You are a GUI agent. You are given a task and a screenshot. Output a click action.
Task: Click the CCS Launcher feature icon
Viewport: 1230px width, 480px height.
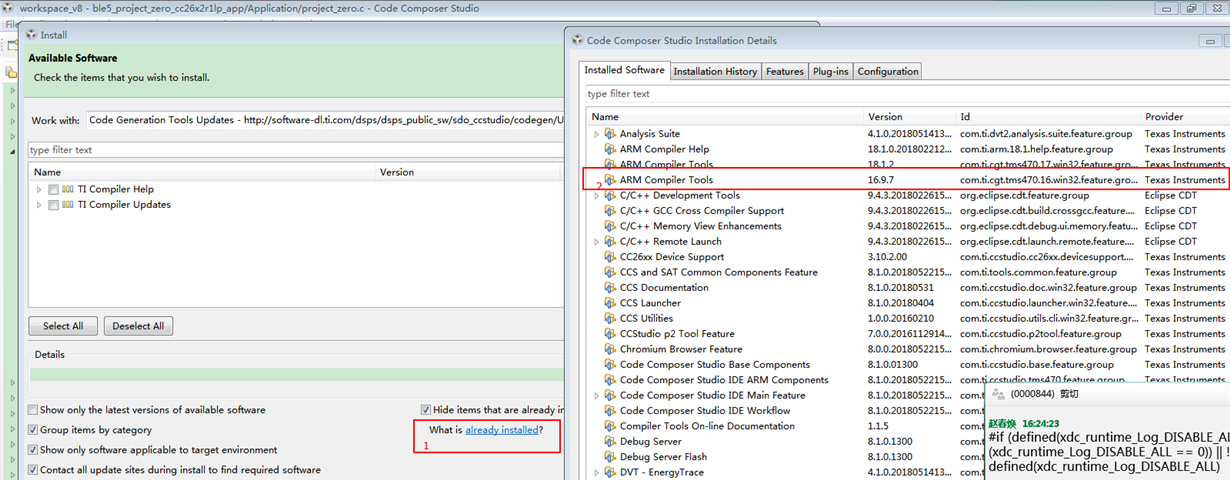point(610,303)
